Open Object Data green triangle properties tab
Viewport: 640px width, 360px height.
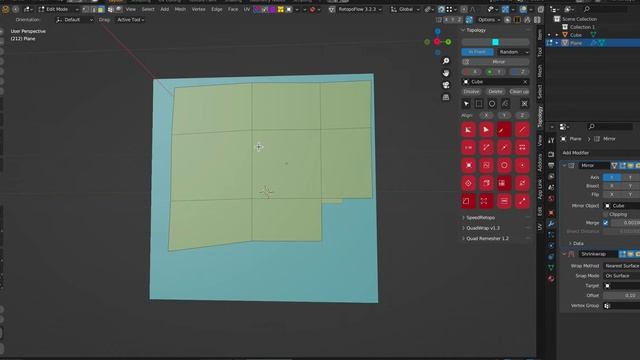[551, 268]
